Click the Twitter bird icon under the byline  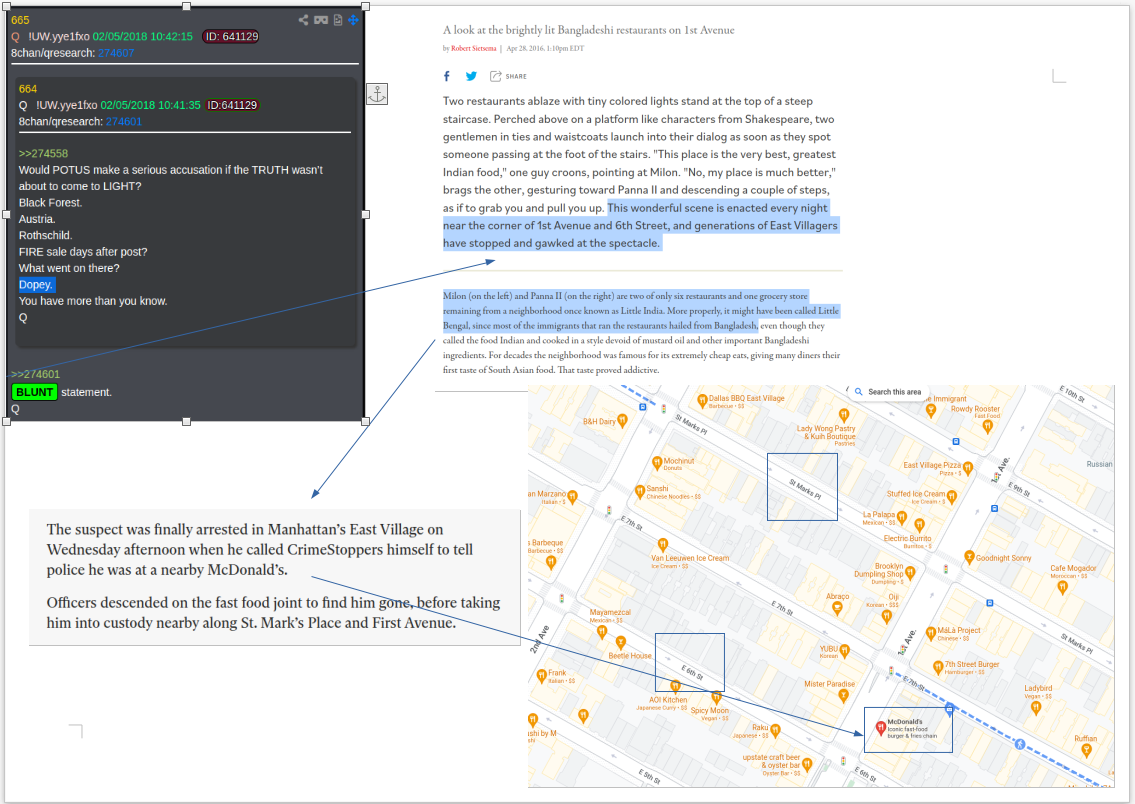point(471,76)
